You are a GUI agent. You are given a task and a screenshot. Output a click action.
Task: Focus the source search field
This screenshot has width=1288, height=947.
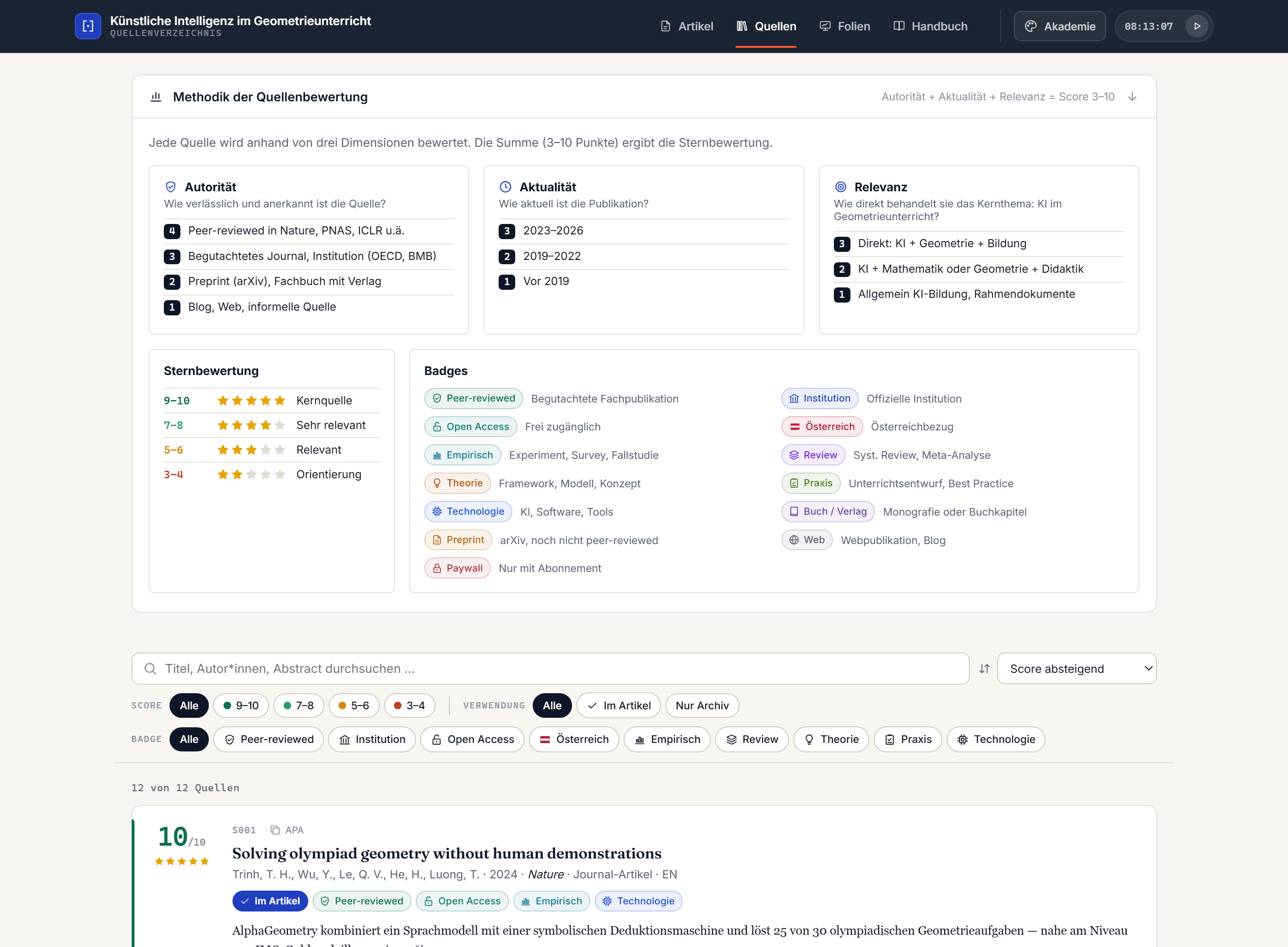[x=550, y=669]
